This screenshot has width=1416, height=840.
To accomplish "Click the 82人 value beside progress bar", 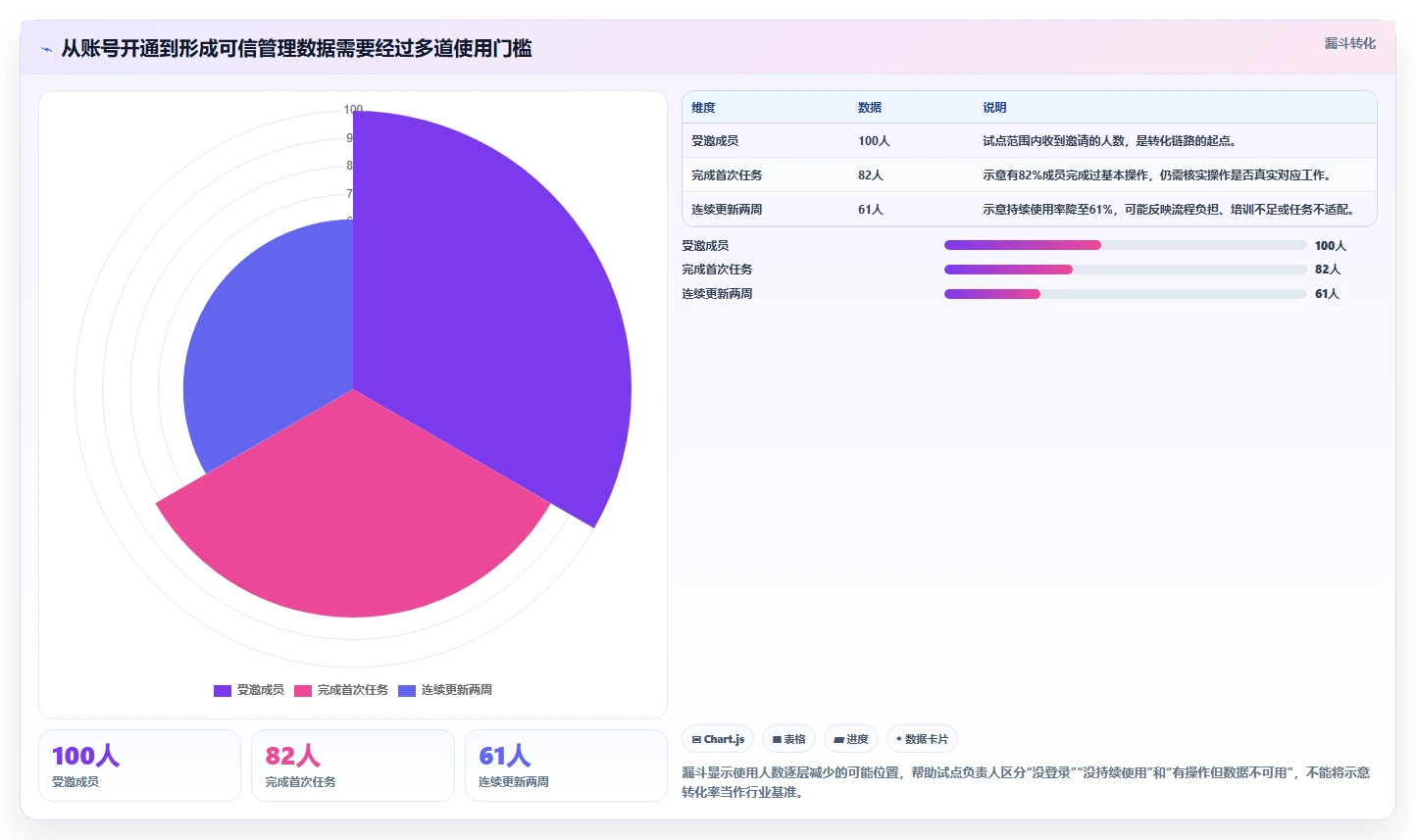I will [x=1328, y=270].
